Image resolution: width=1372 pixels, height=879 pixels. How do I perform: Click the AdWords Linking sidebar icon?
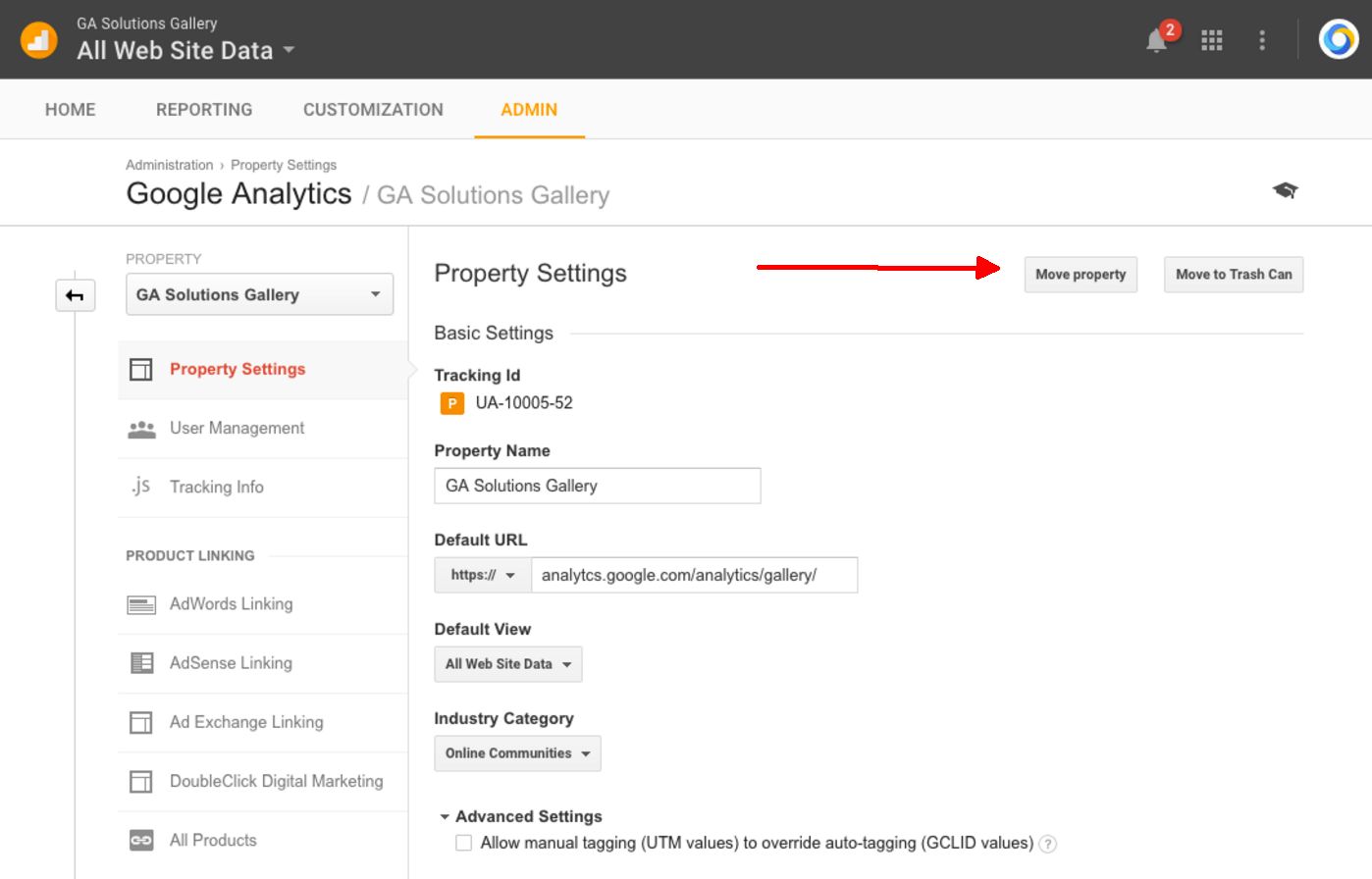140,603
